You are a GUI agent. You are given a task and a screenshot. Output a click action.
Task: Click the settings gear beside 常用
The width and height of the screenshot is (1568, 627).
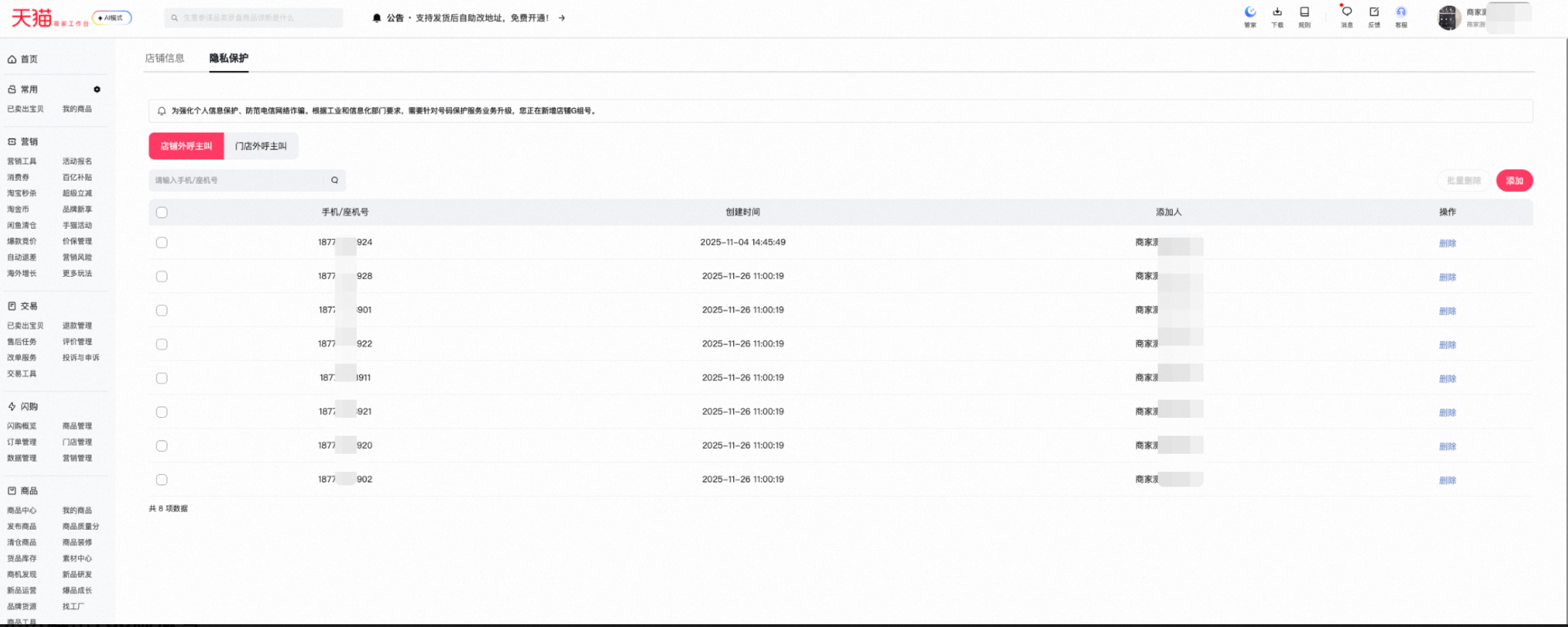(x=97, y=89)
